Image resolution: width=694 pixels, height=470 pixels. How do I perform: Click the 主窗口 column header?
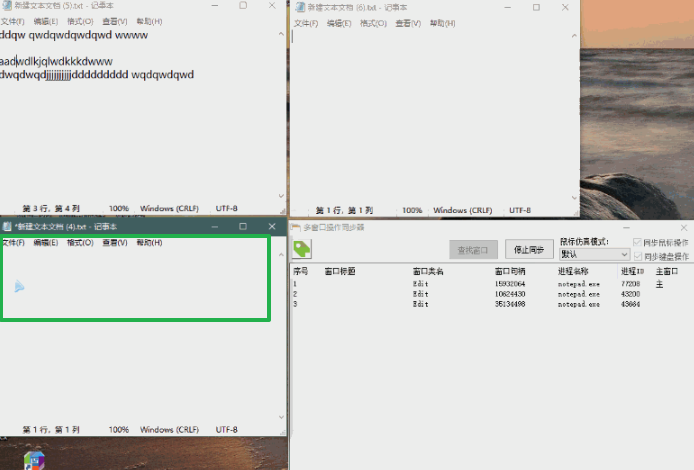(667, 271)
